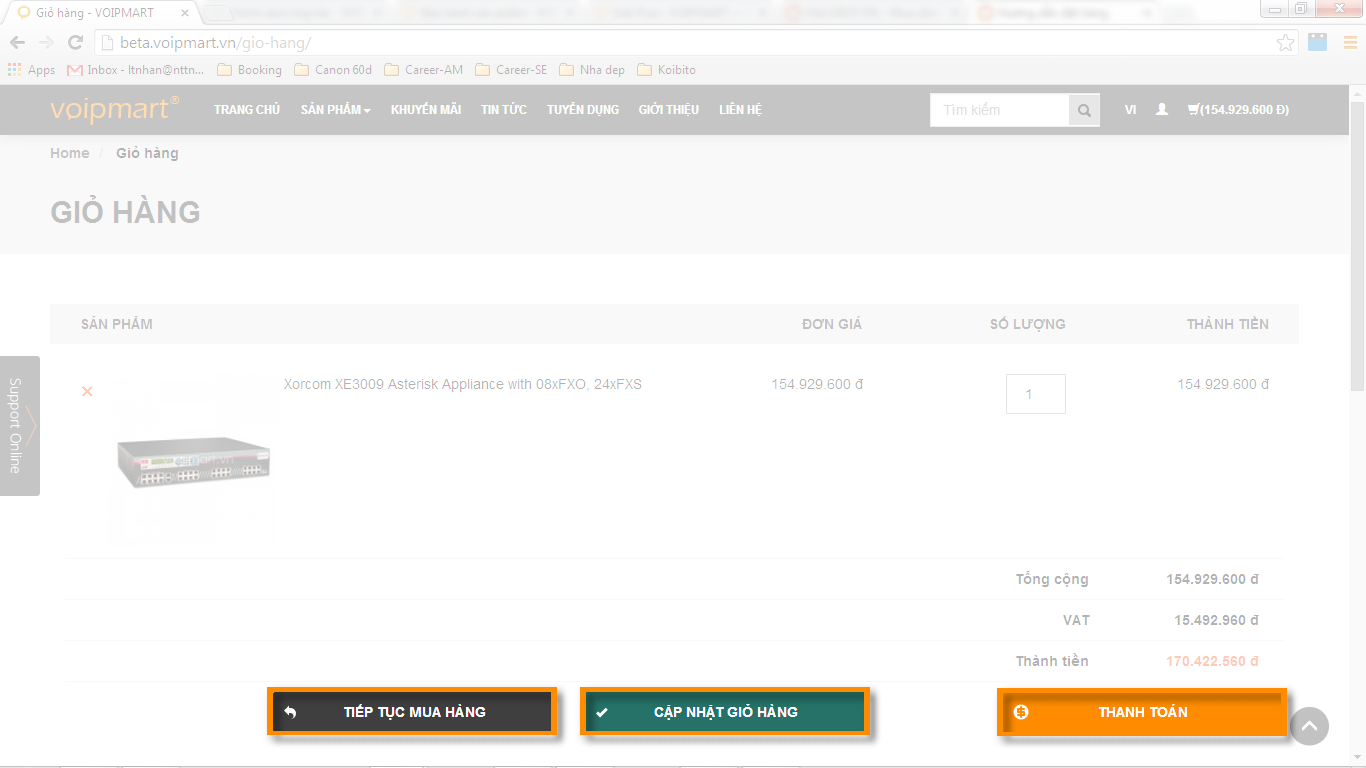Open the Gmail Inbox bookmark

coord(136,70)
